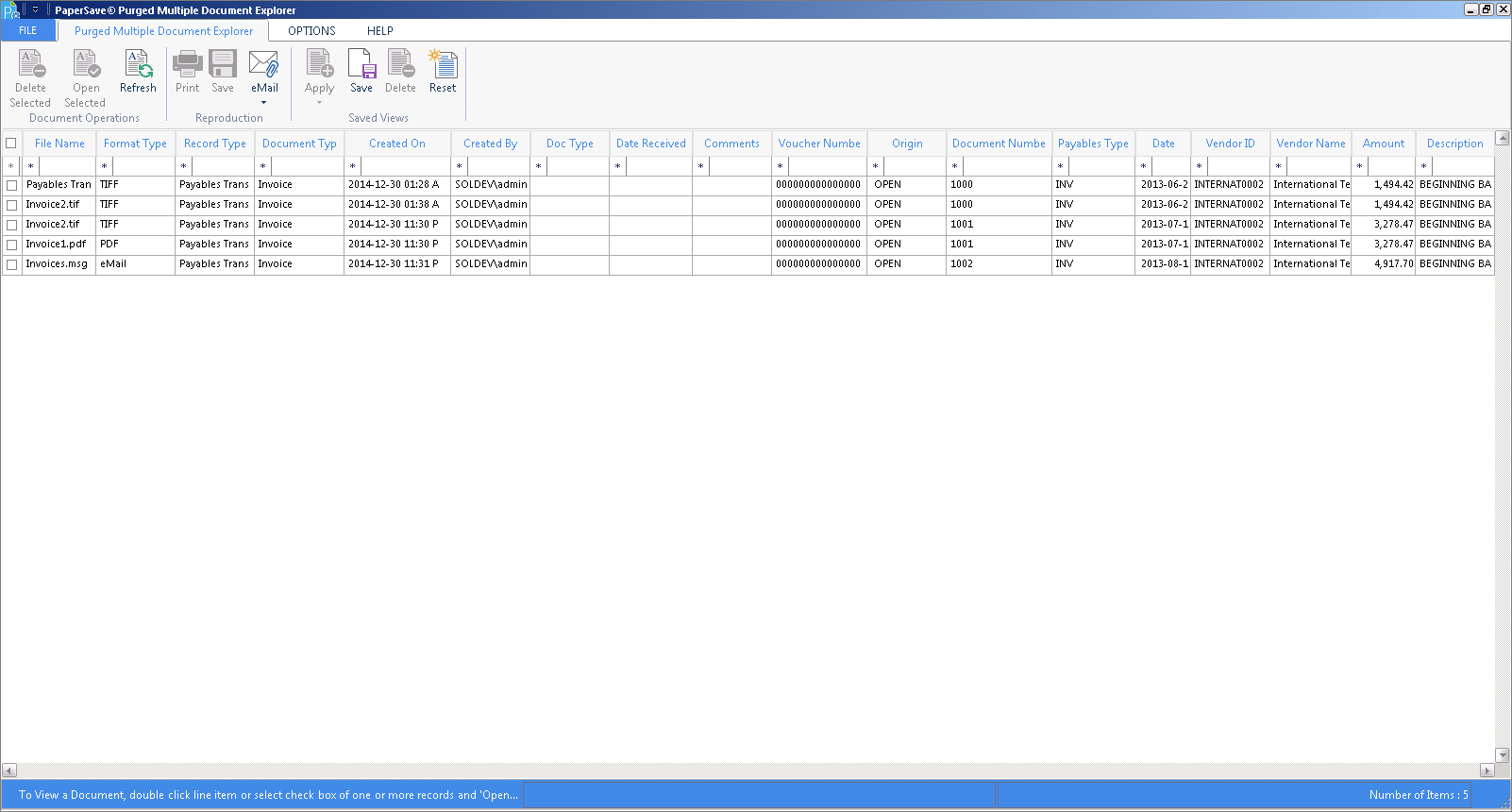Toggle the select-all checkbox in header
Screen dimensions: 1512x812
click(x=11, y=144)
